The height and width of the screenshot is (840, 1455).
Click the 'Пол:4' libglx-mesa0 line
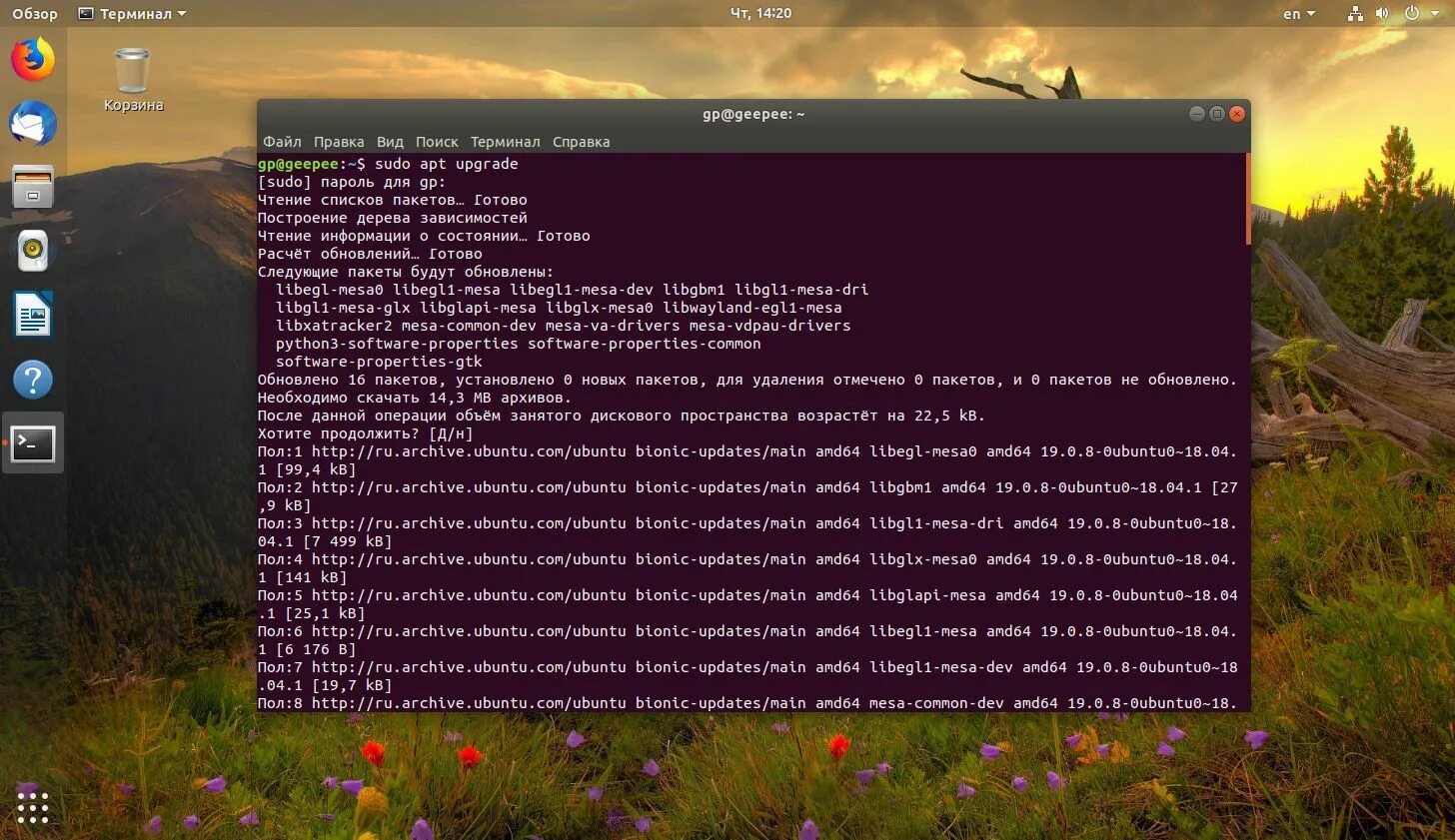[x=747, y=568]
